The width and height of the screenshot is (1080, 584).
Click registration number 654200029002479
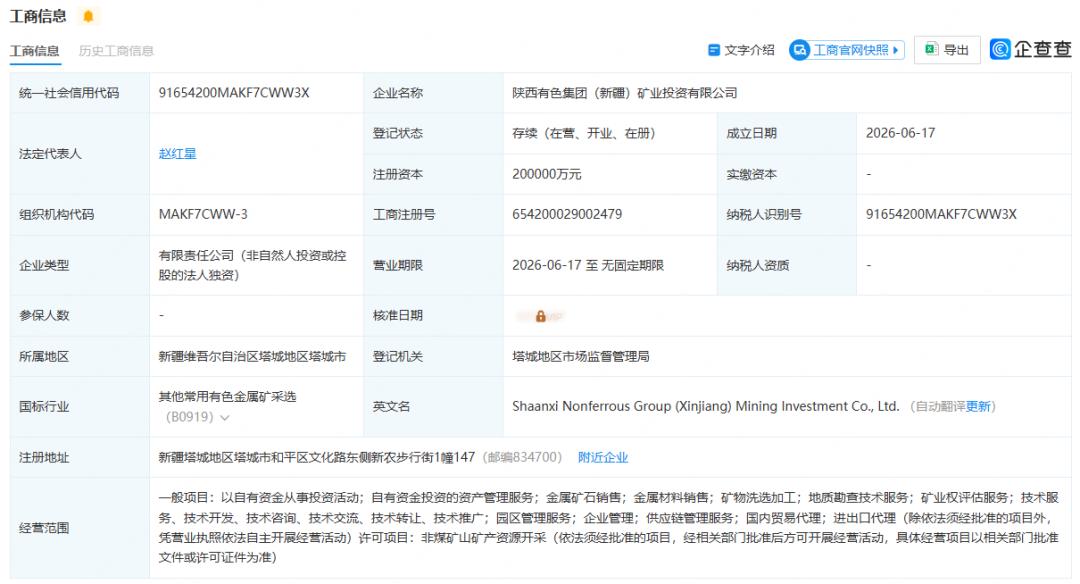pos(567,214)
